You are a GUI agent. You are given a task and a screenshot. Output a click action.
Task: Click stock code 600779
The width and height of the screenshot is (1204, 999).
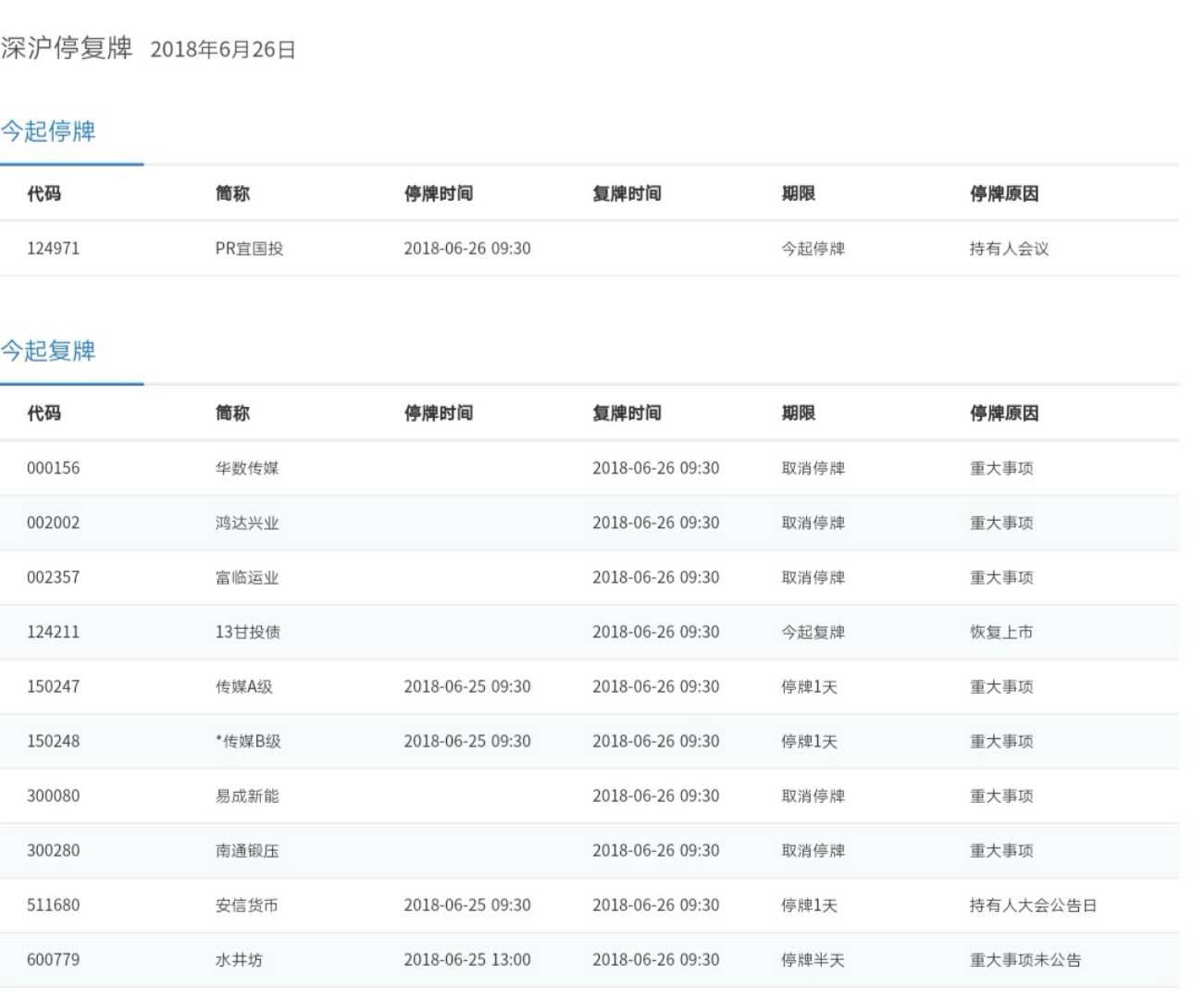pyautogui.click(x=53, y=959)
